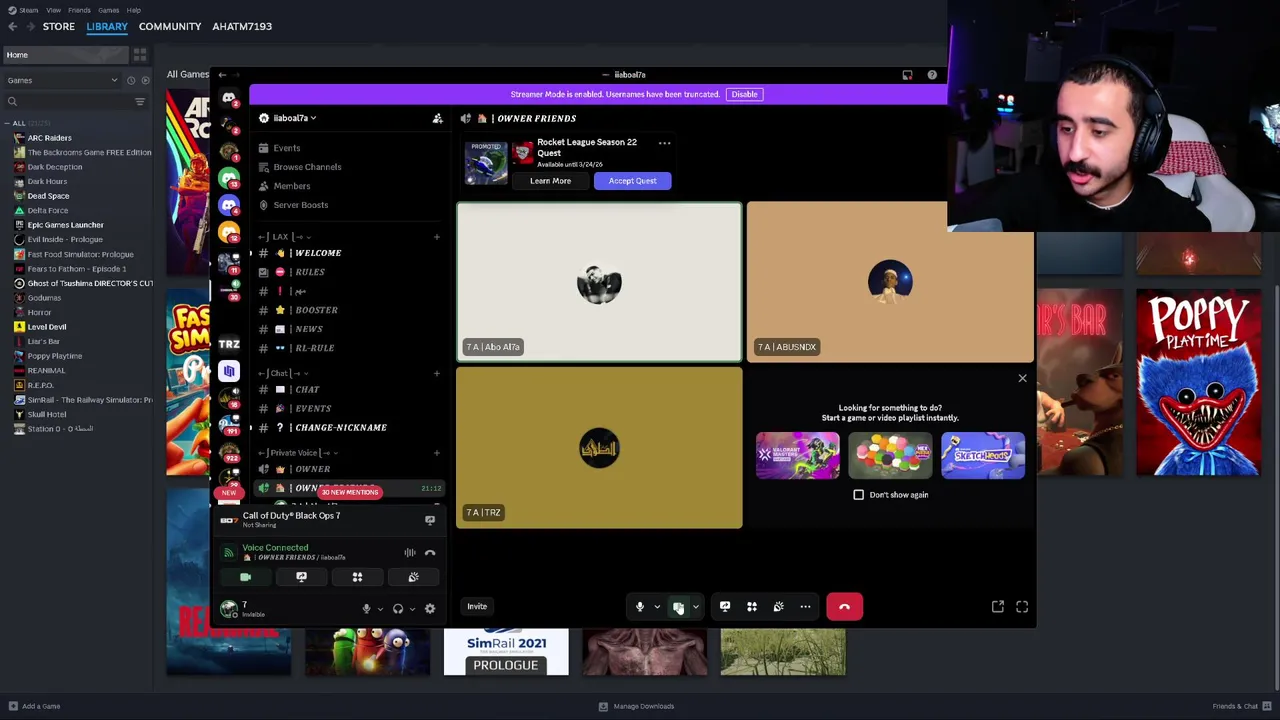Click share screen button in voice panel
The width and height of the screenshot is (1280, 720).
pos(301,577)
